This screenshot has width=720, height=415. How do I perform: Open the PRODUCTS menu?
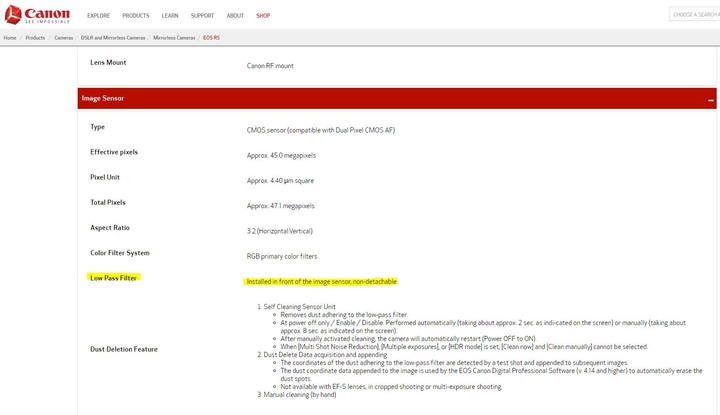click(135, 16)
